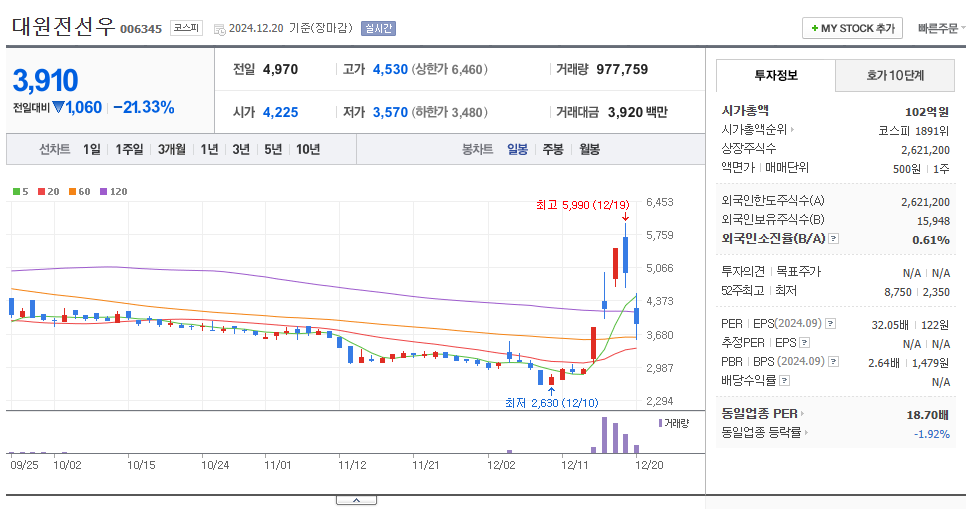Select the 3년 line chart period
Viewport: 966px width, 509px height.
point(241,149)
